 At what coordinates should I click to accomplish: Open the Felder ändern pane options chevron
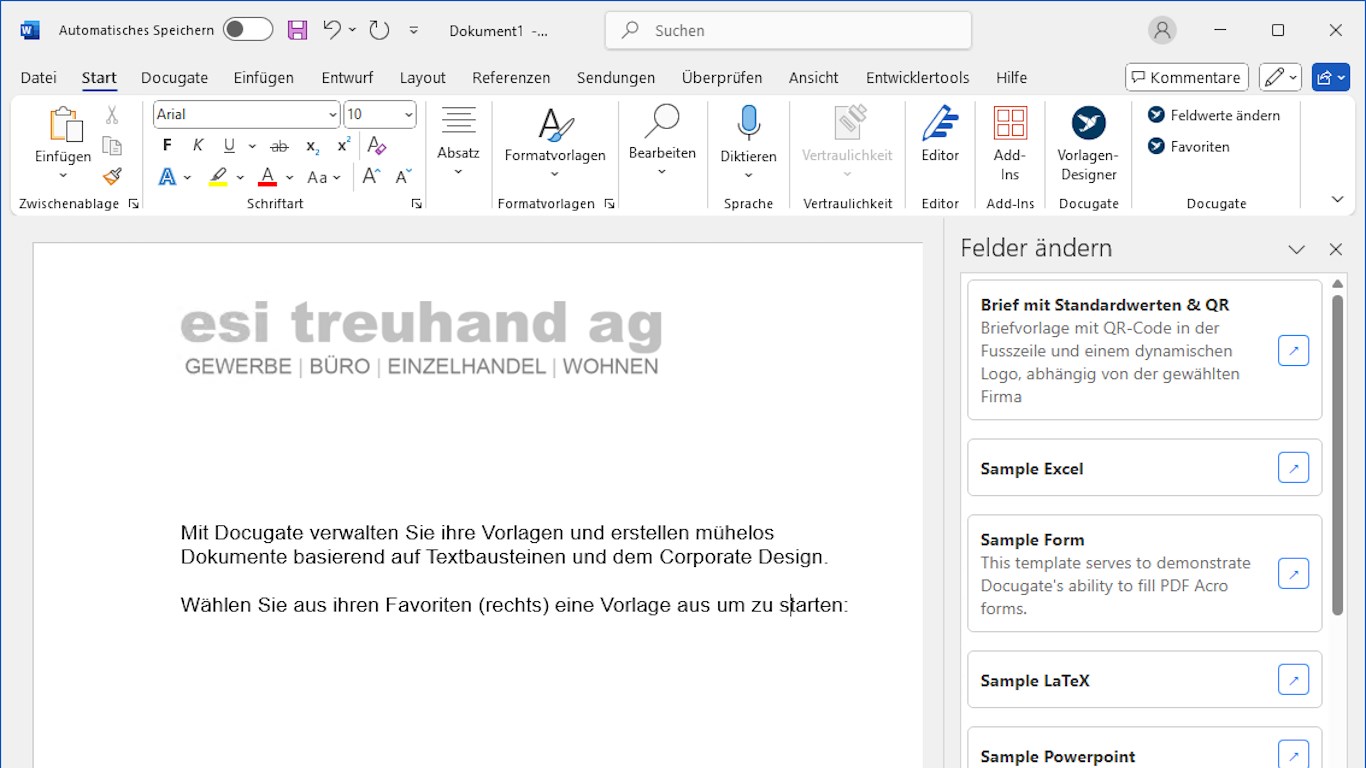[1296, 249]
